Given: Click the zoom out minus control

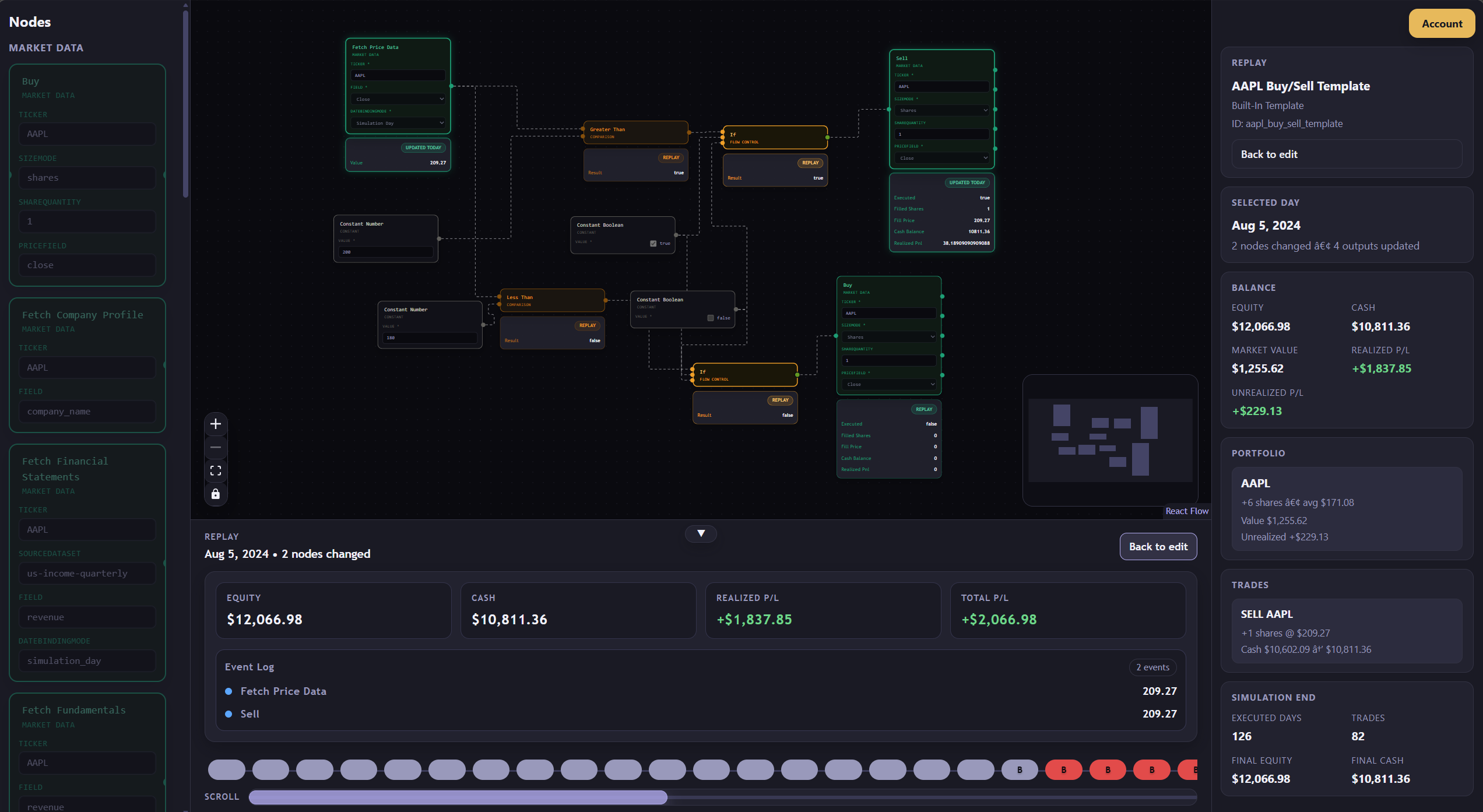Looking at the screenshot, I should click(x=216, y=447).
